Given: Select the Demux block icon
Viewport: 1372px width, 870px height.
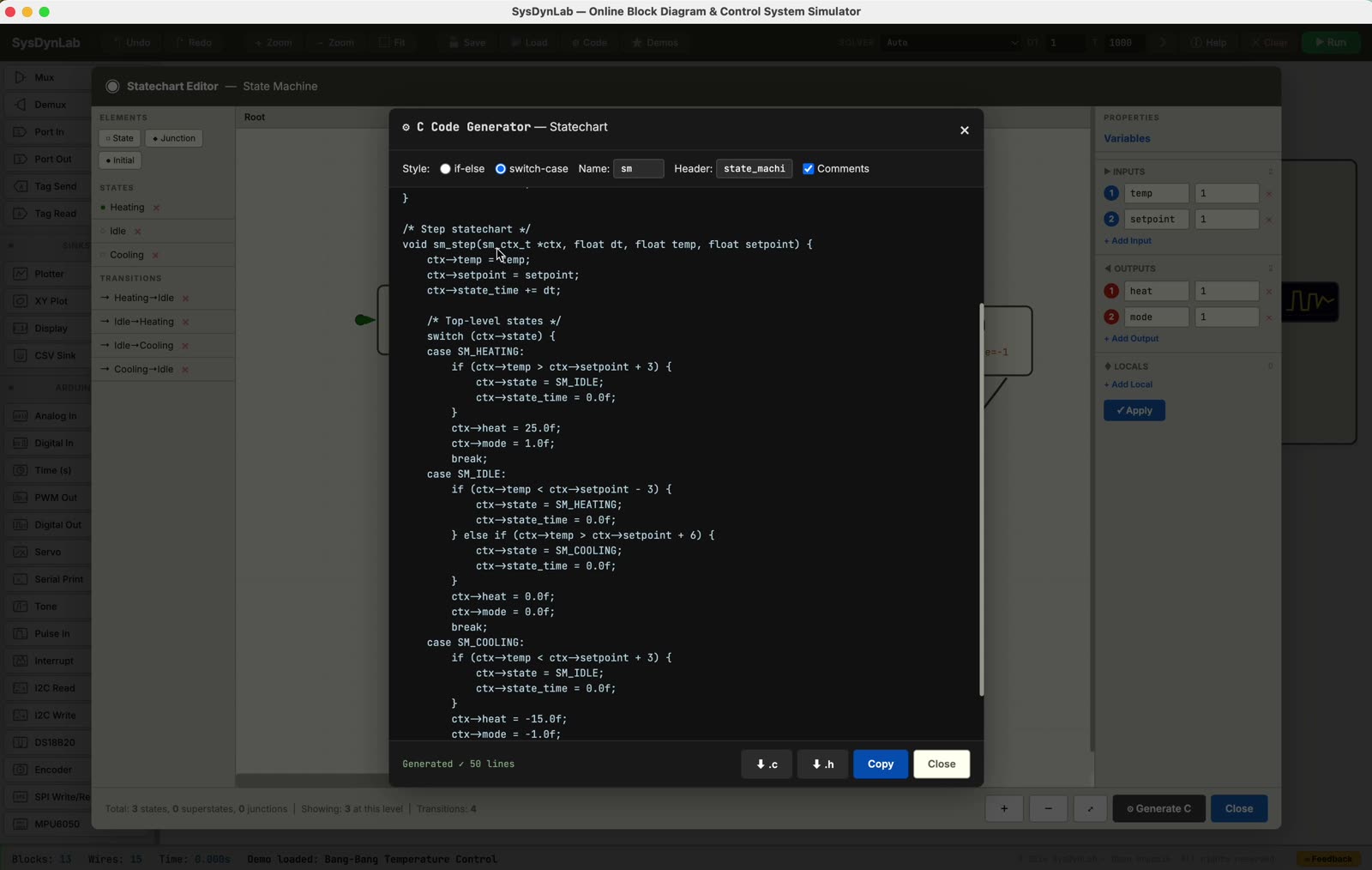Looking at the screenshot, I should pyautogui.click(x=20, y=105).
